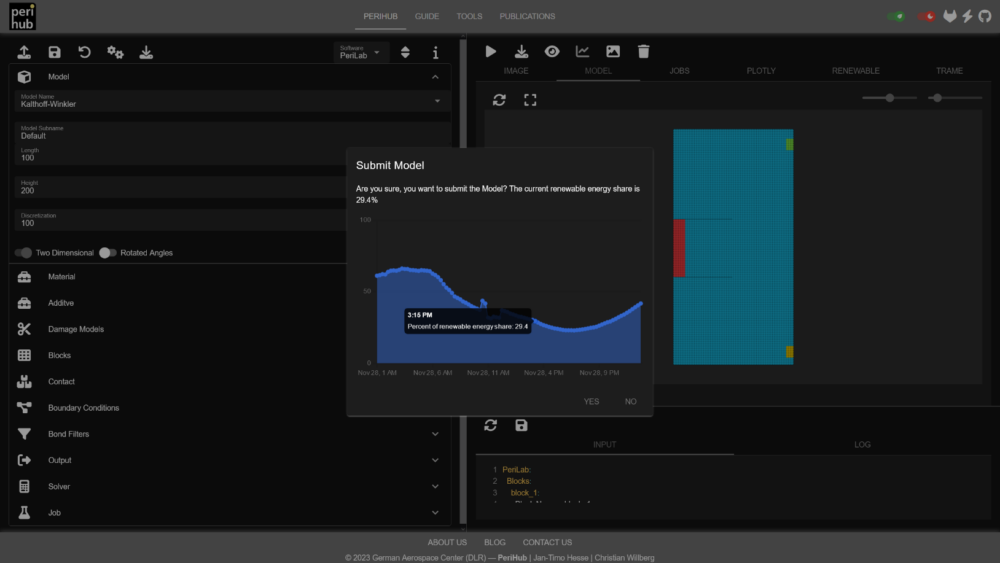Screen dimensions: 1000x563
Task: Click the delete trash icon
Action: 644,51
